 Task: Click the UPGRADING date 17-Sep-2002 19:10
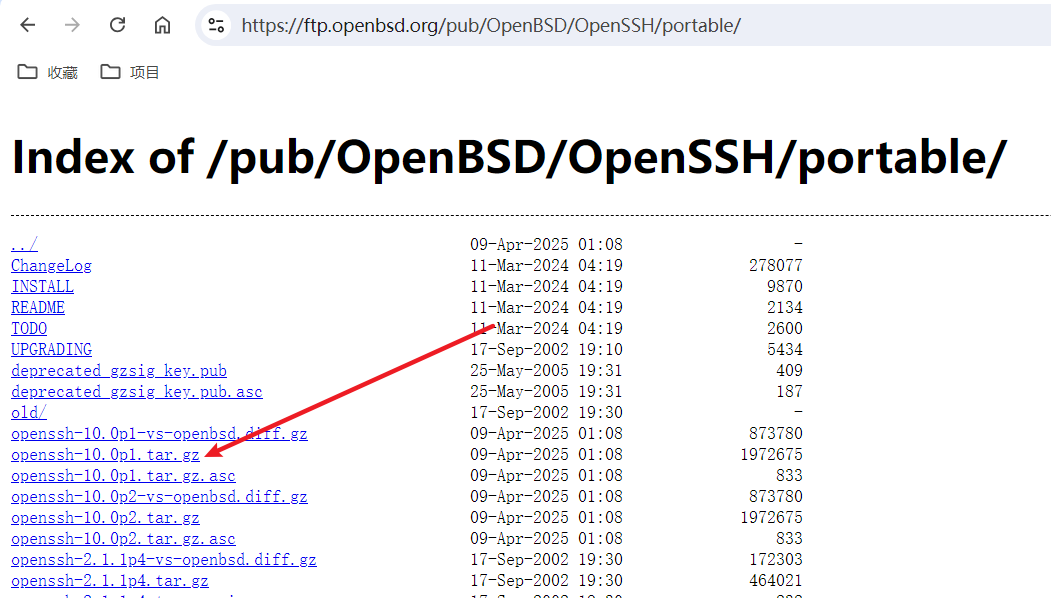coord(546,349)
